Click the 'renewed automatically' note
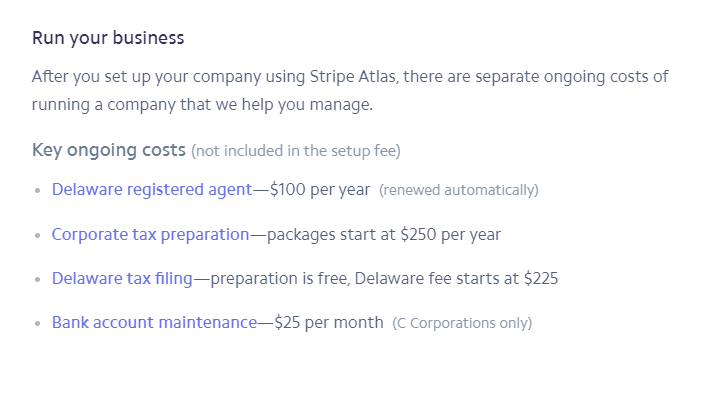The width and height of the screenshot is (723, 396). pyautogui.click(x=459, y=190)
